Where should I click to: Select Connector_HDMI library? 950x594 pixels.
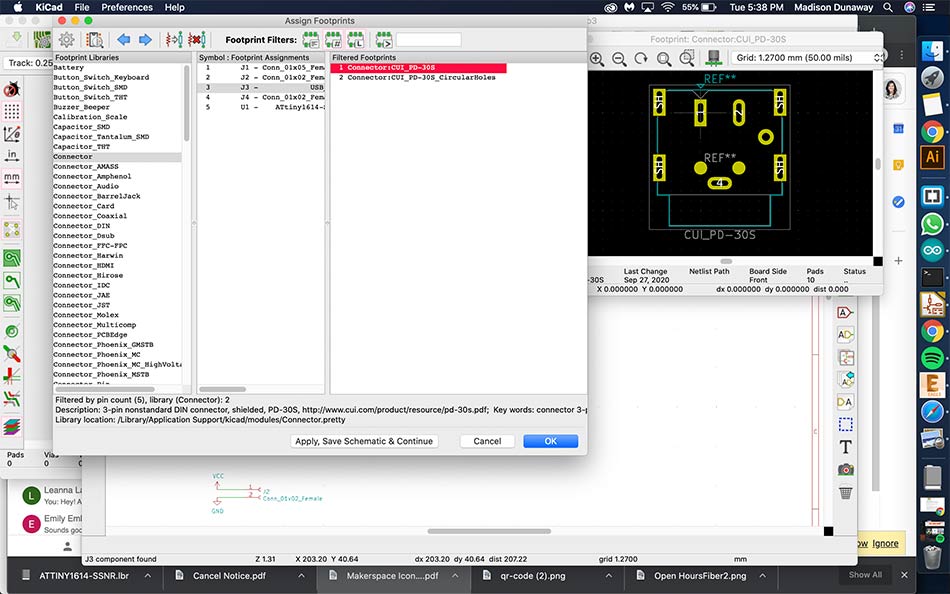click(x=117, y=265)
